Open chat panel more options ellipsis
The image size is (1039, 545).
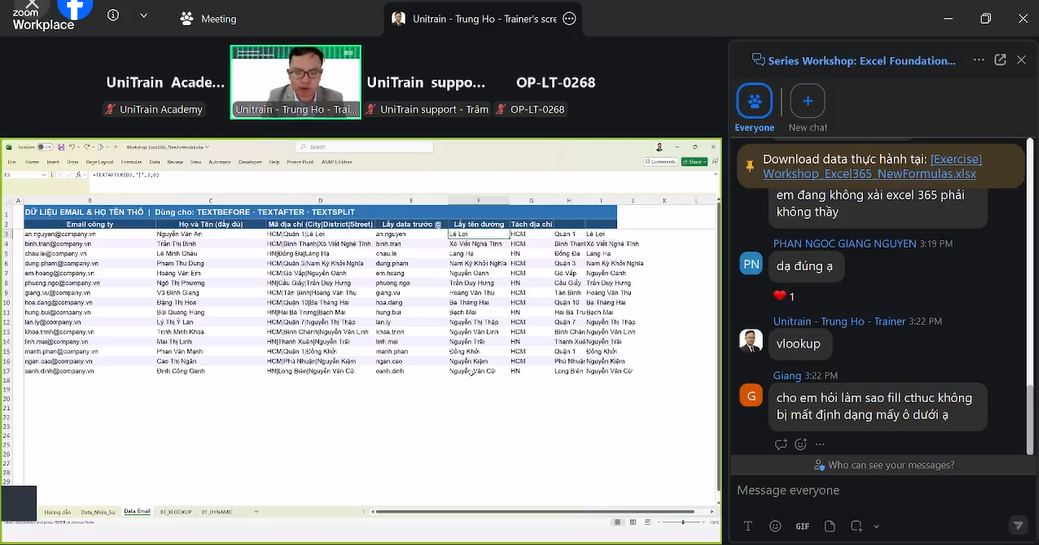pos(979,60)
